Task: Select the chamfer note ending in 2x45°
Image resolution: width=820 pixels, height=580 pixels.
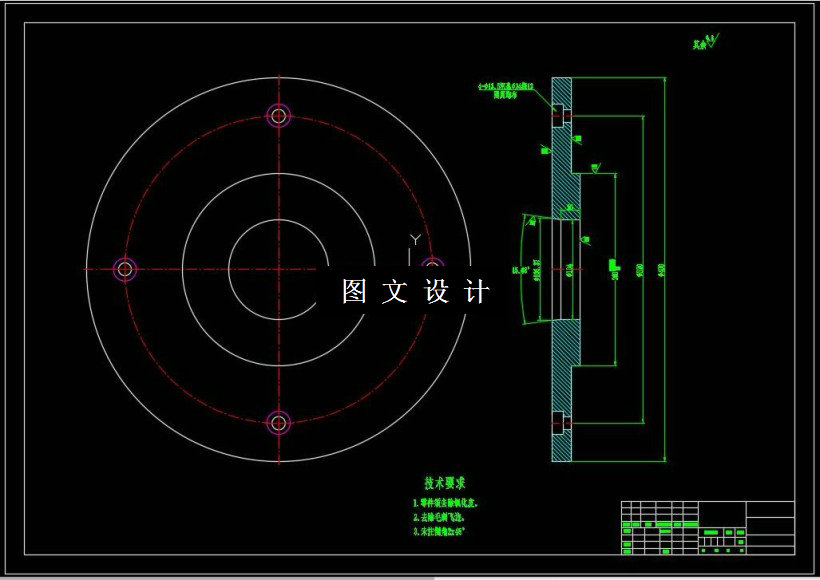Action: pos(439,531)
